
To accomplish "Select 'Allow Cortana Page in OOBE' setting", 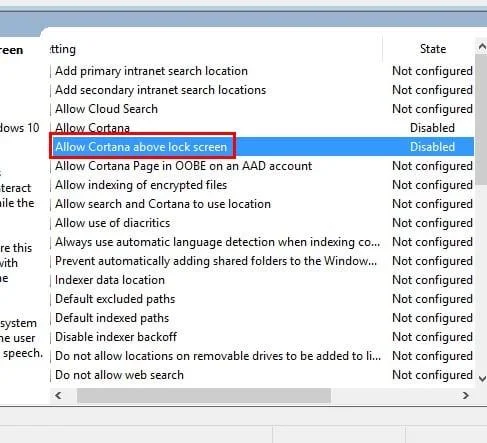I will coord(183,166).
